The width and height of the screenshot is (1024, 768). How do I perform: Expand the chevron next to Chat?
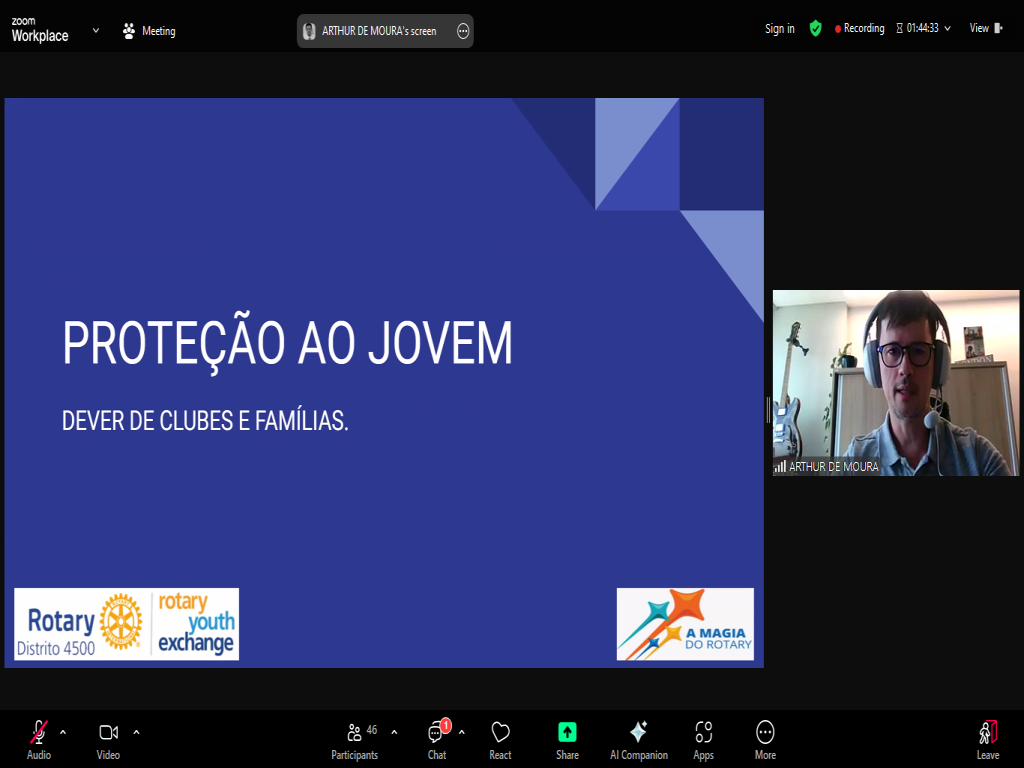coord(462,731)
